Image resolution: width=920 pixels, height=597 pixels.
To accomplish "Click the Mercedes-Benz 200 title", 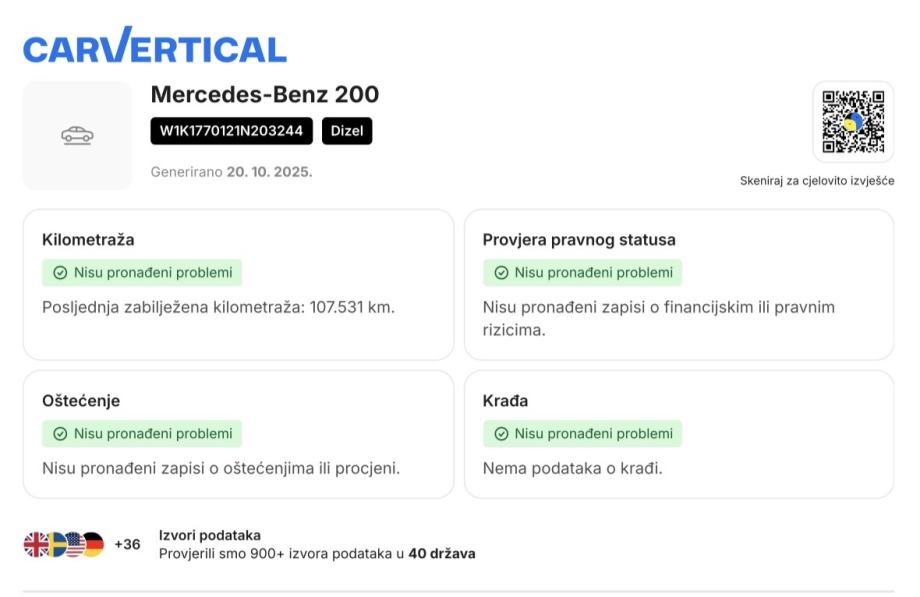I will pos(264,95).
